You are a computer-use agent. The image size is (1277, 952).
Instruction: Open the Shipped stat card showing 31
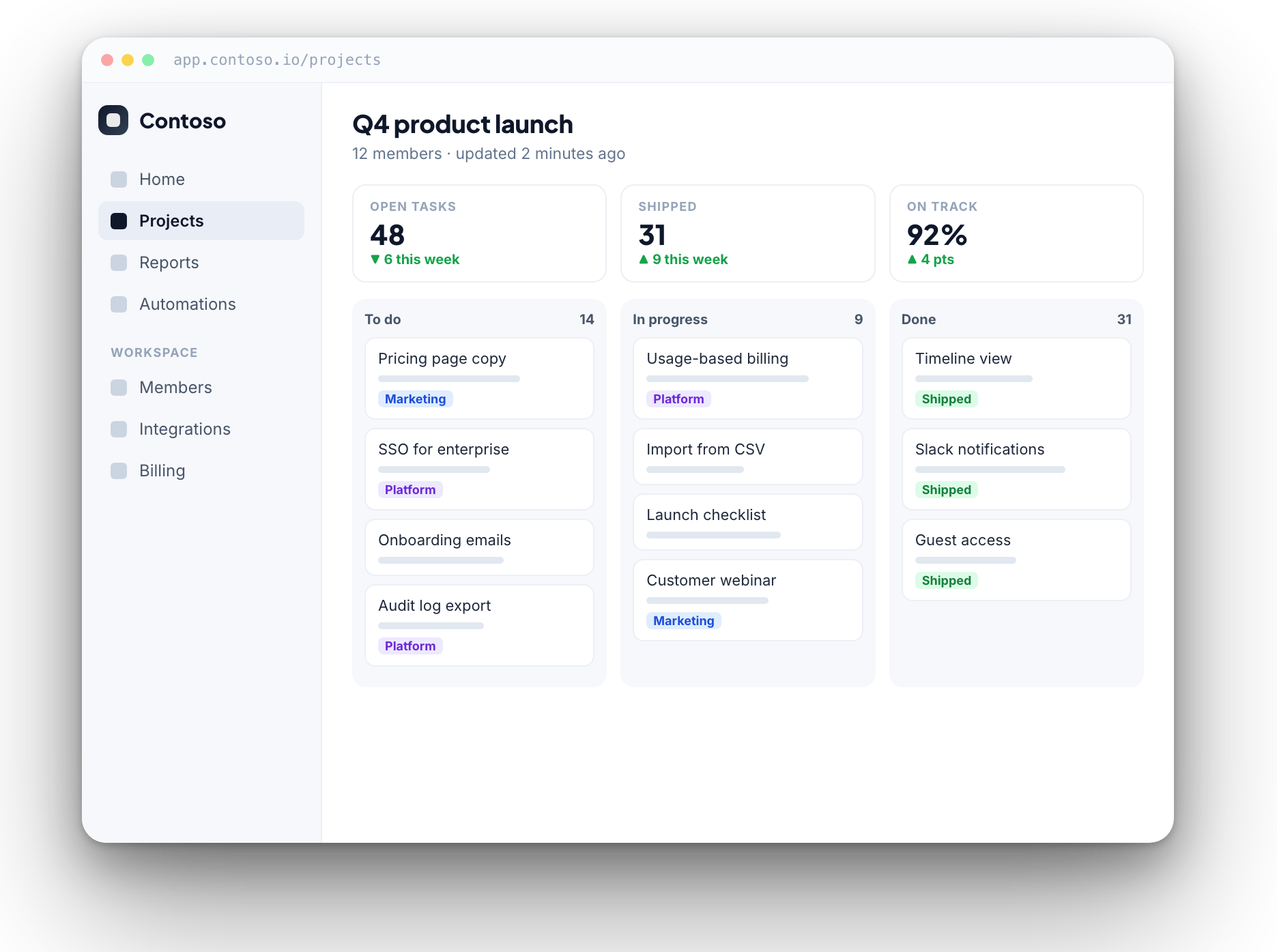tap(747, 233)
